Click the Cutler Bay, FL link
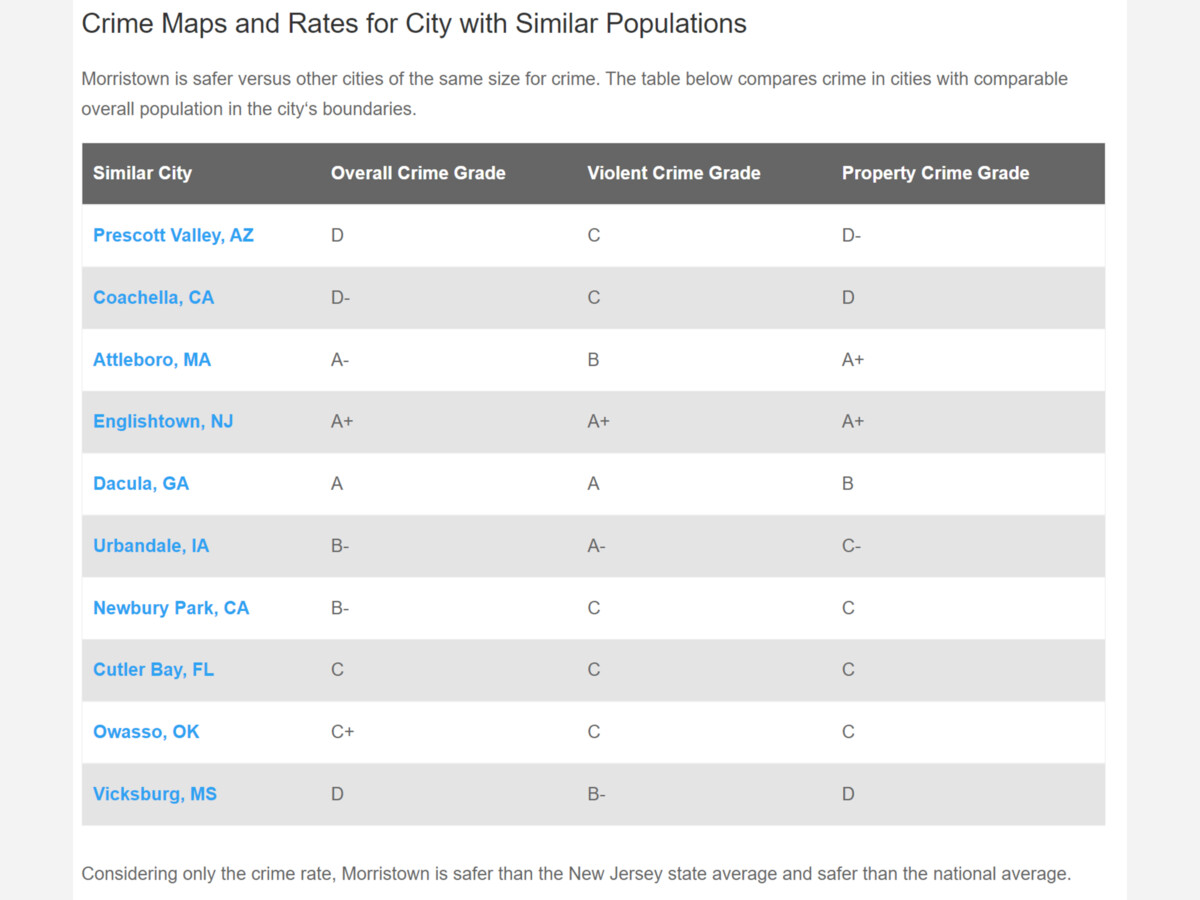Viewport: 1200px width, 900px height. [153, 670]
